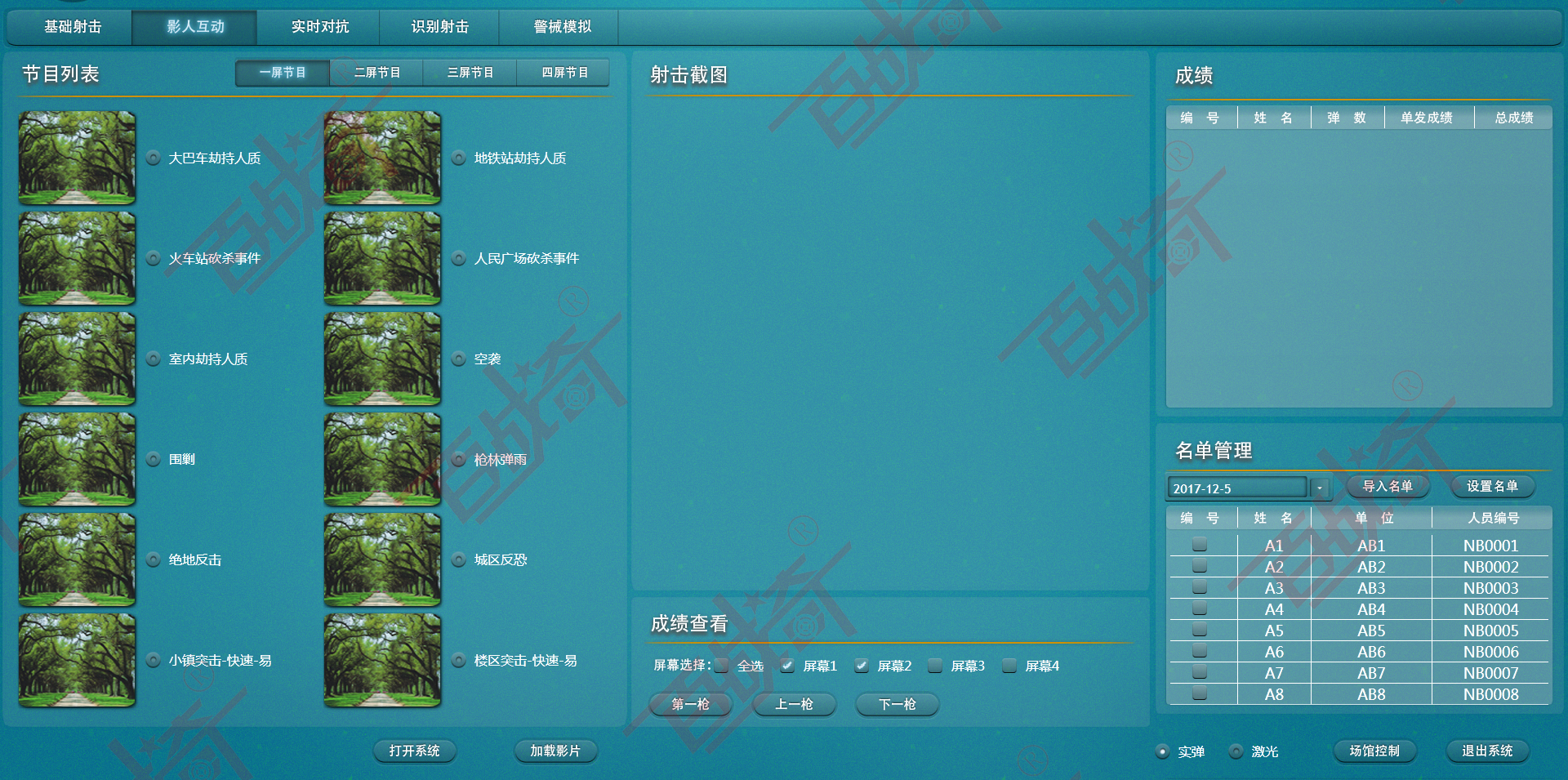Click the 打开系统 button
The width and height of the screenshot is (1568, 780).
tap(414, 751)
